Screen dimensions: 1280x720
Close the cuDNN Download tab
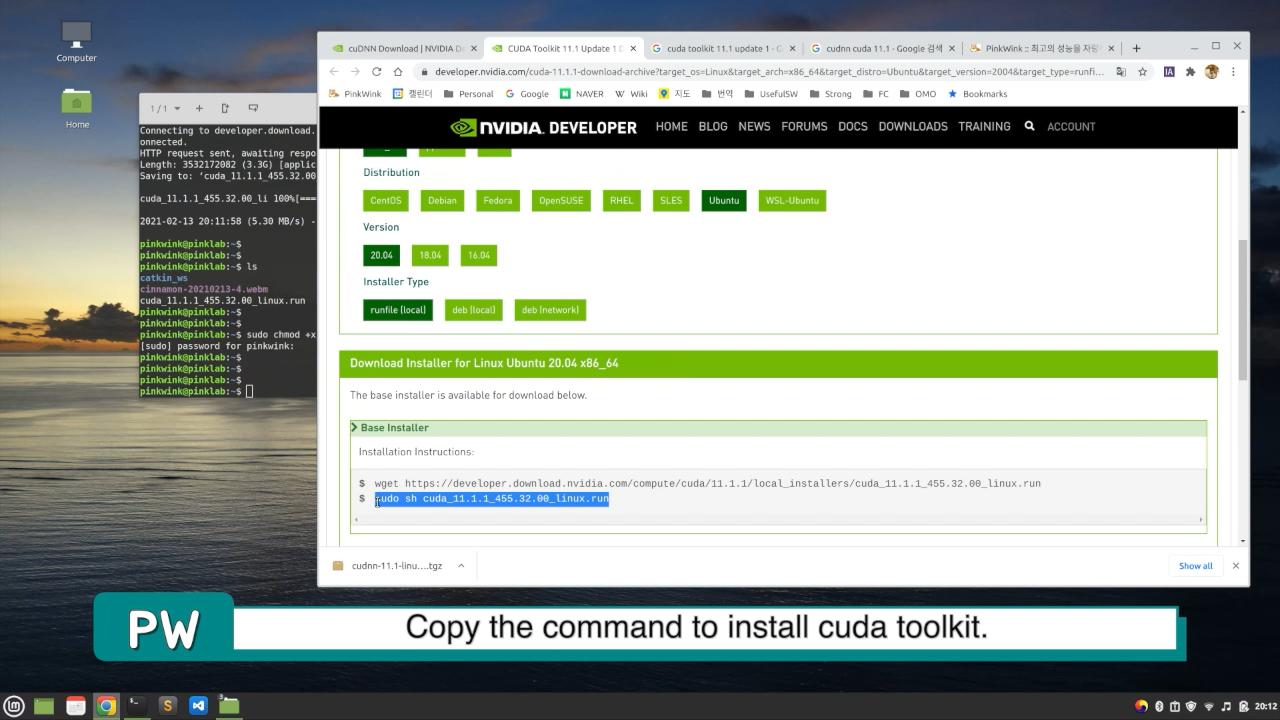tap(473, 48)
